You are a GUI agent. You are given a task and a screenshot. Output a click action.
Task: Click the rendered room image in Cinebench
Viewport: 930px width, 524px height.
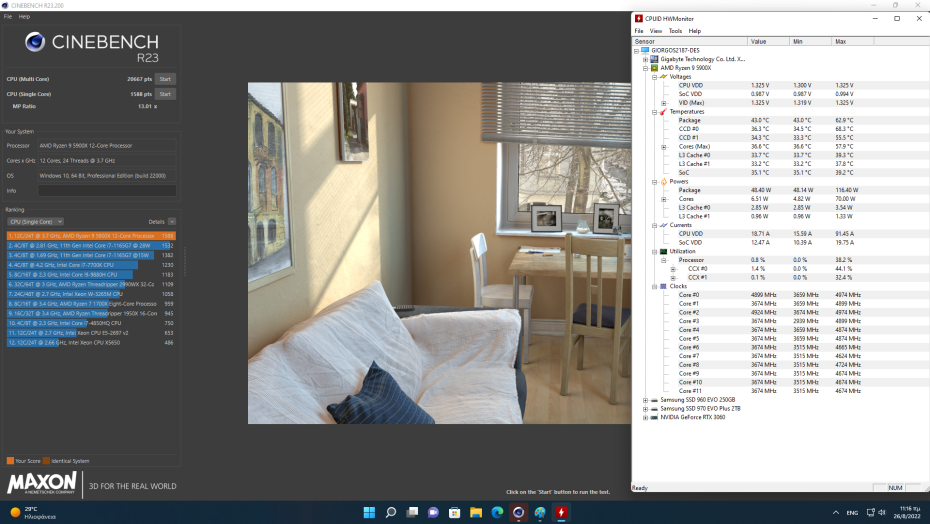coord(439,253)
